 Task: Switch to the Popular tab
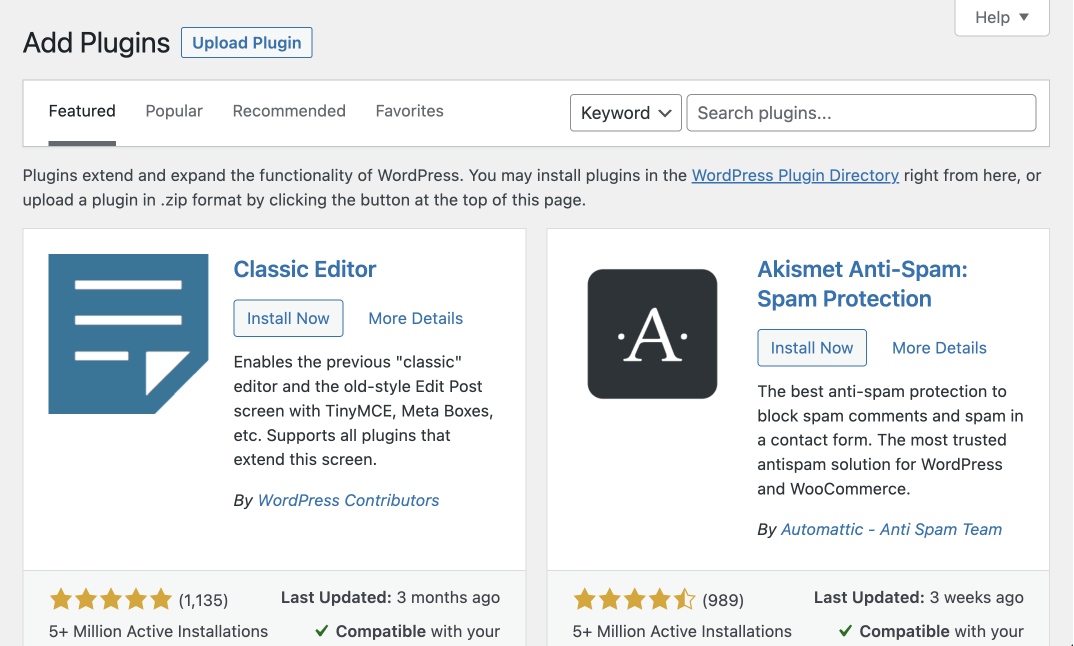coord(174,111)
